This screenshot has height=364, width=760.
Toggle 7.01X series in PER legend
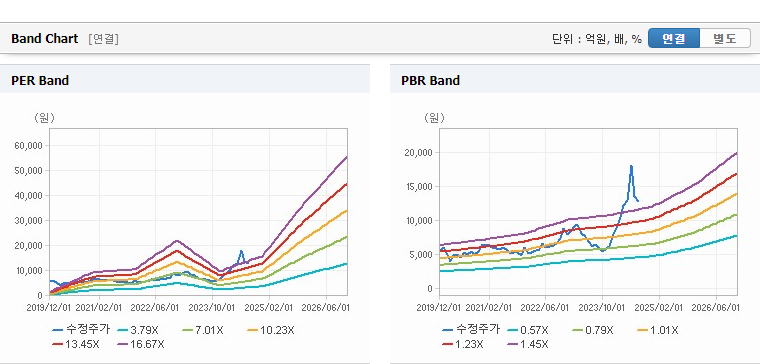(x=203, y=330)
